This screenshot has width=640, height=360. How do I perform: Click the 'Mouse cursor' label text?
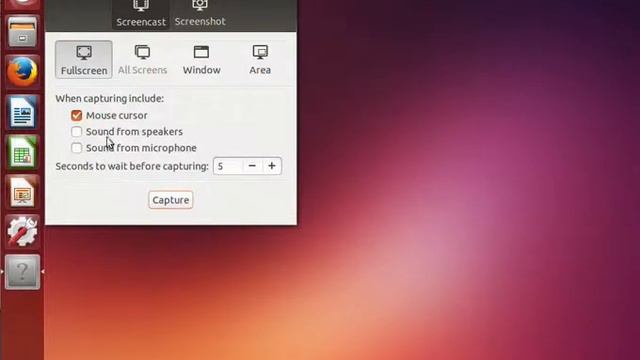117,116
